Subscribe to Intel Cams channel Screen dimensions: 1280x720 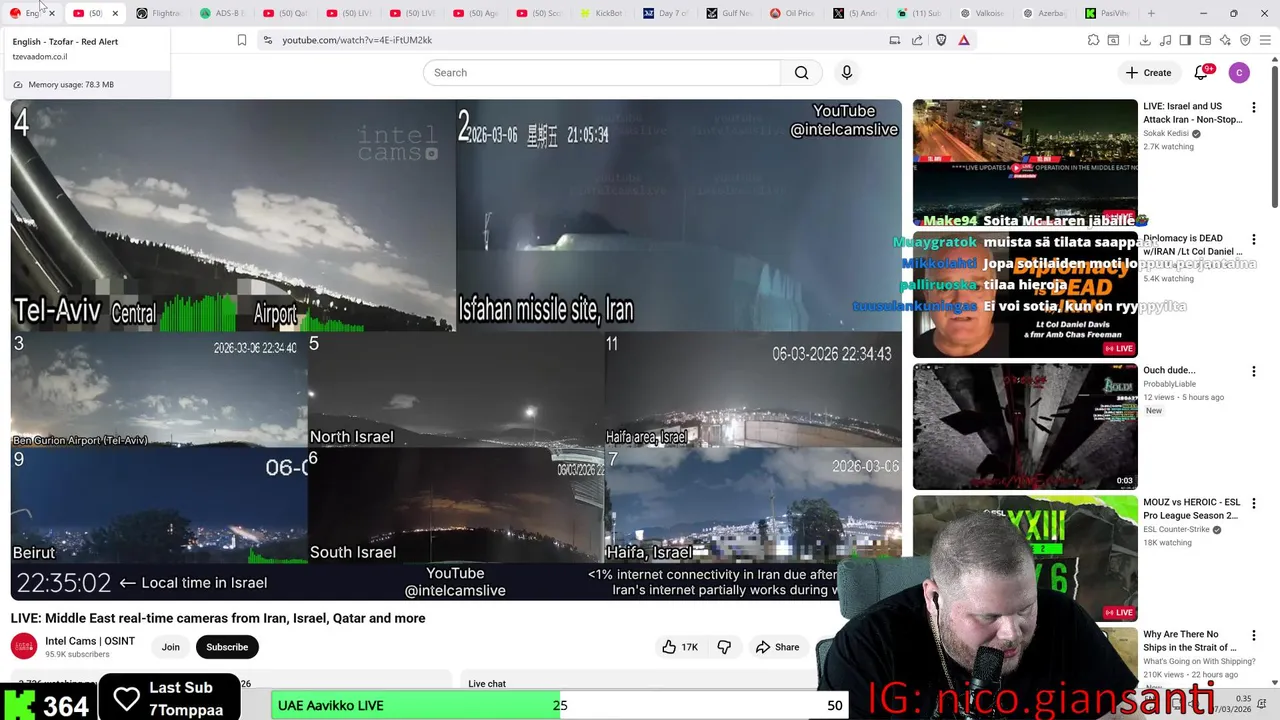[x=227, y=647]
